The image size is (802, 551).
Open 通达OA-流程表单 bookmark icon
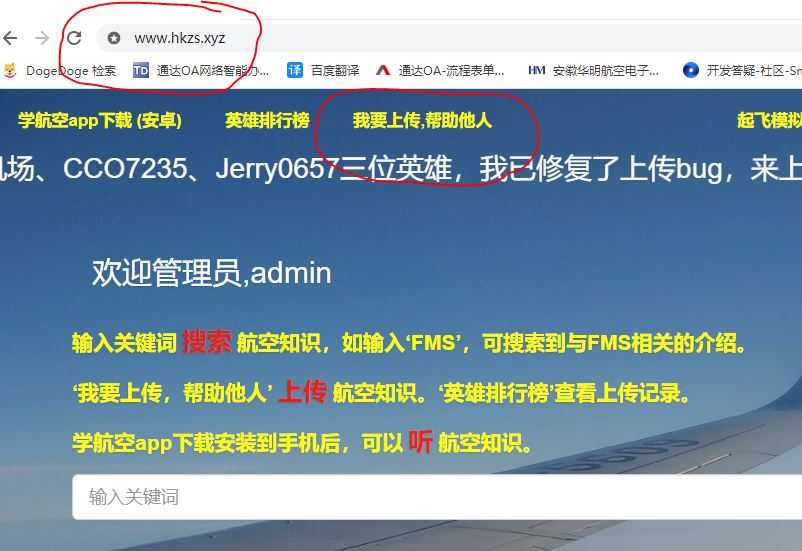tap(383, 70)
